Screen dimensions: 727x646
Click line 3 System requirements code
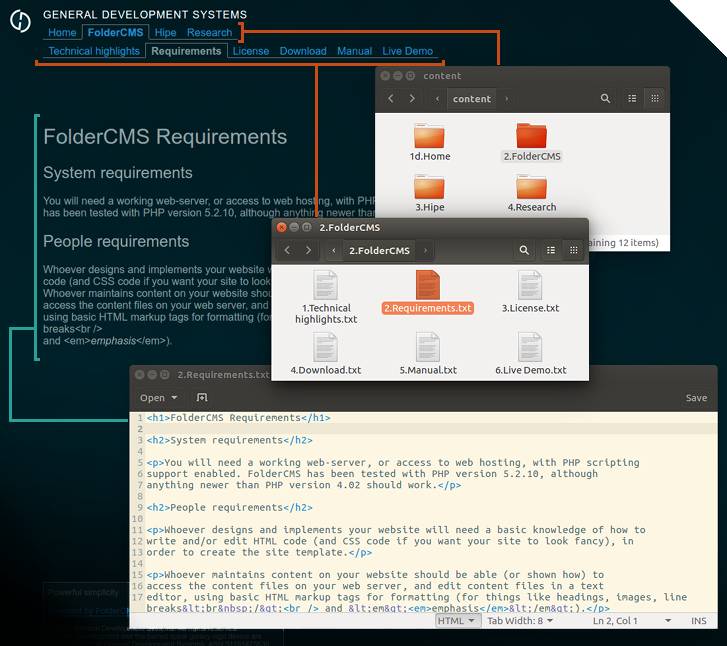coord(230,440)
